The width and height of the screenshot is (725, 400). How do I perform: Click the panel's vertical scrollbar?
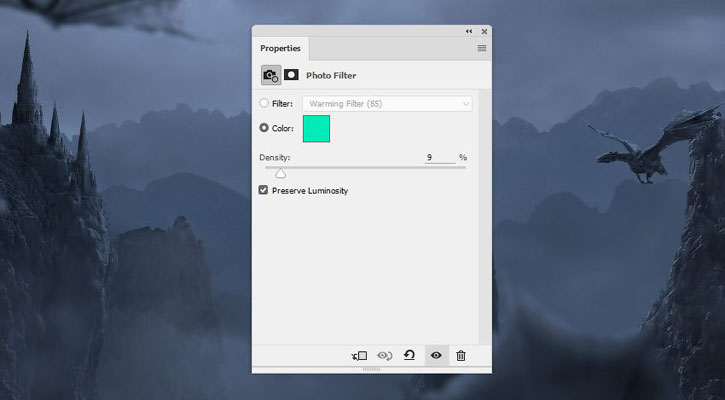tap(484, 216)
